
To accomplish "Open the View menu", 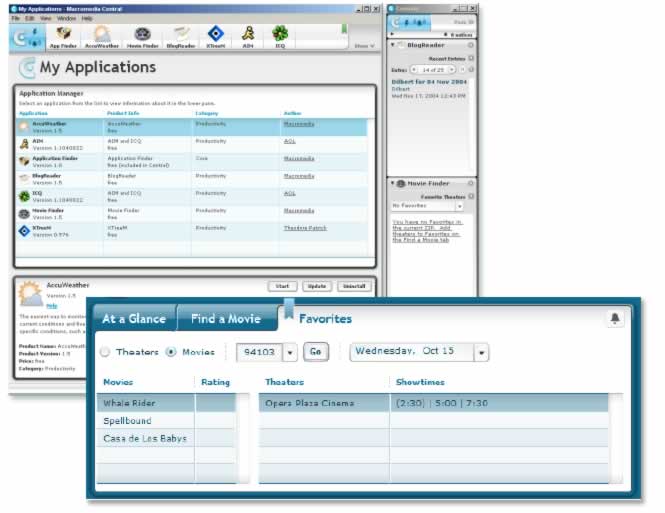I will point(45,19).
